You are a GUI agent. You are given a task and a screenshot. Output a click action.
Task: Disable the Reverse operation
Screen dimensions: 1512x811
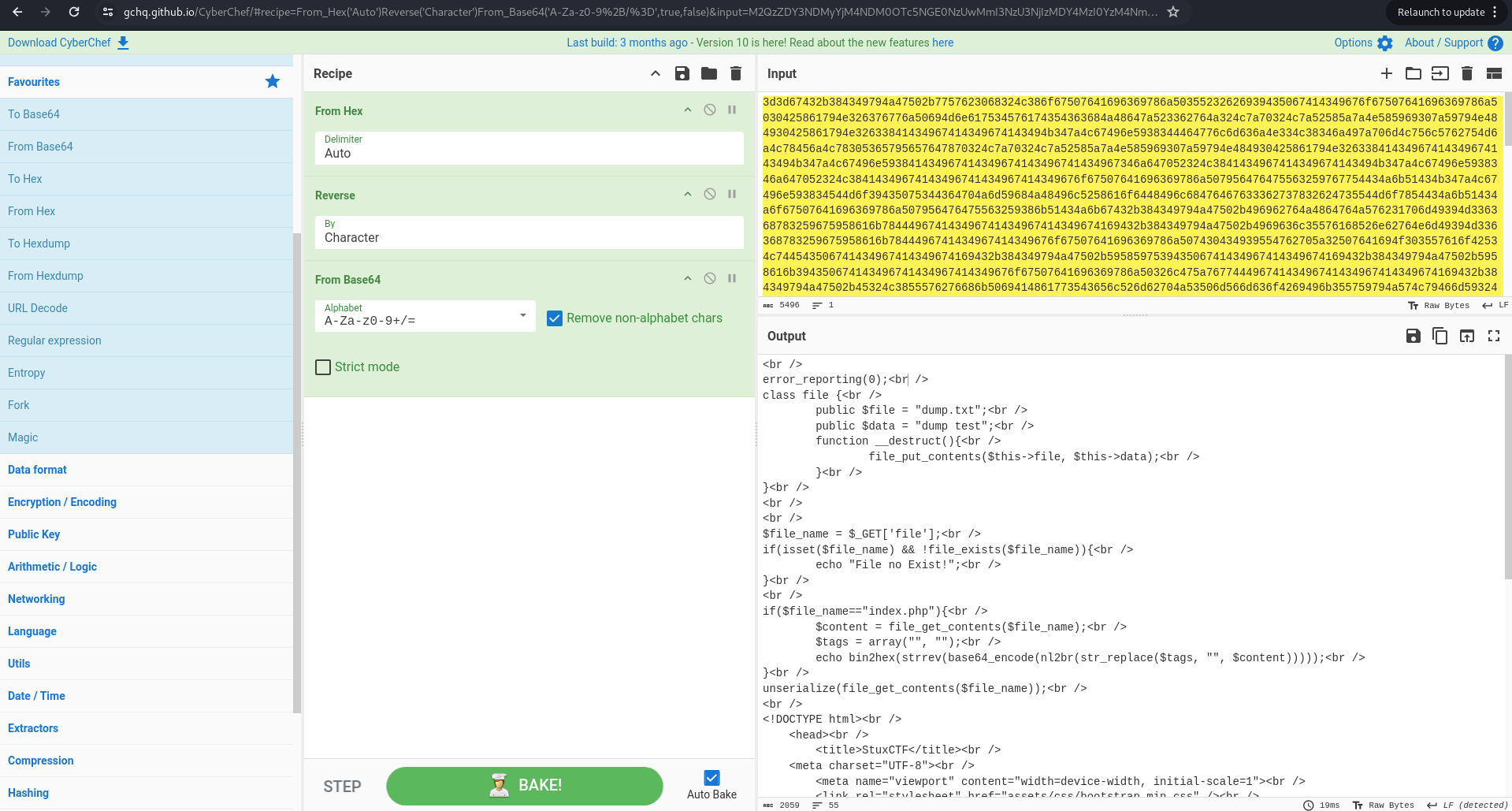click(x=710, y=195)
